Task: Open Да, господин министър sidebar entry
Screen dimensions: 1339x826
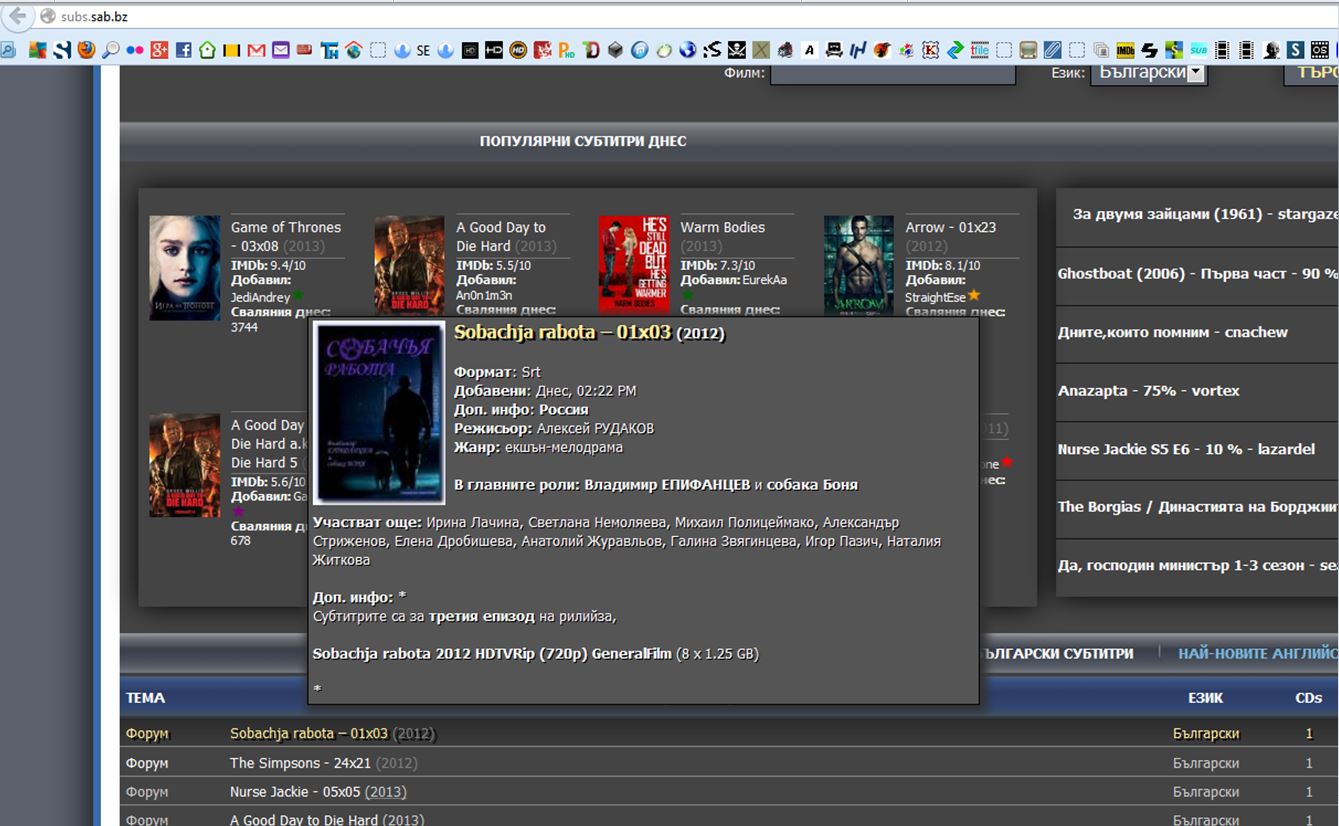Action: click(x=1197, y=566)
